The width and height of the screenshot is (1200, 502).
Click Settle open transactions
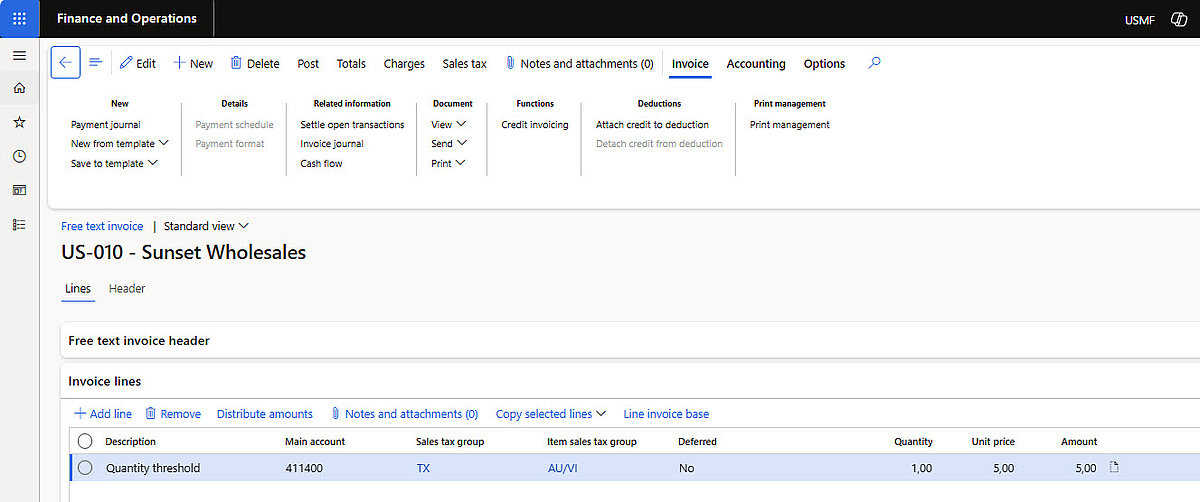(352, 125)
